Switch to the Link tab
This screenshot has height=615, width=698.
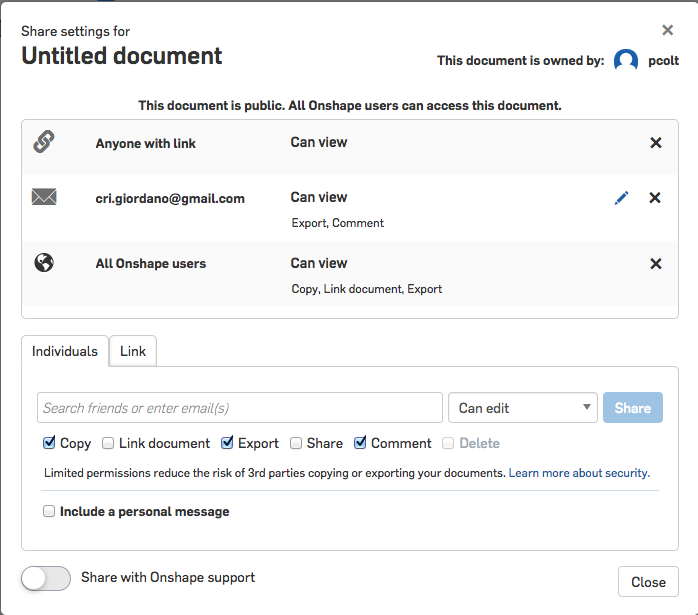[x=133, y=351]
